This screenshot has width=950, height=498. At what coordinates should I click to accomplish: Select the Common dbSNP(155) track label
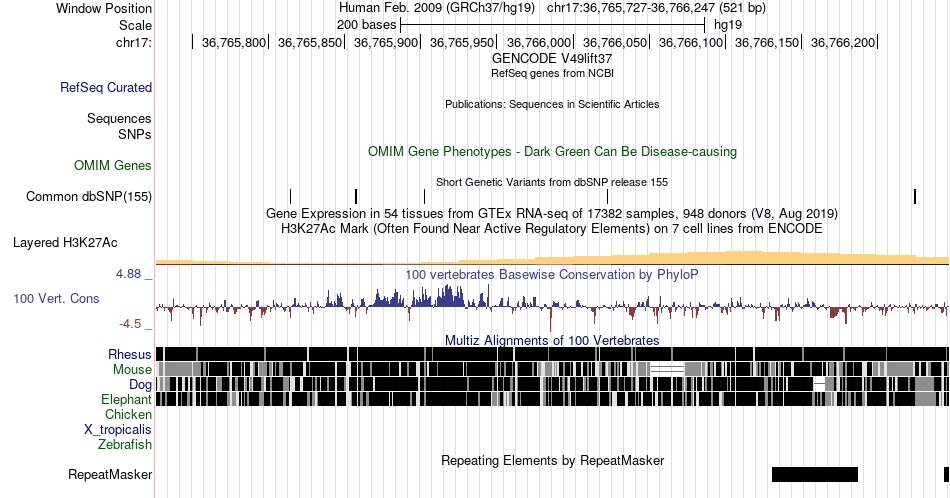[88, 196]
